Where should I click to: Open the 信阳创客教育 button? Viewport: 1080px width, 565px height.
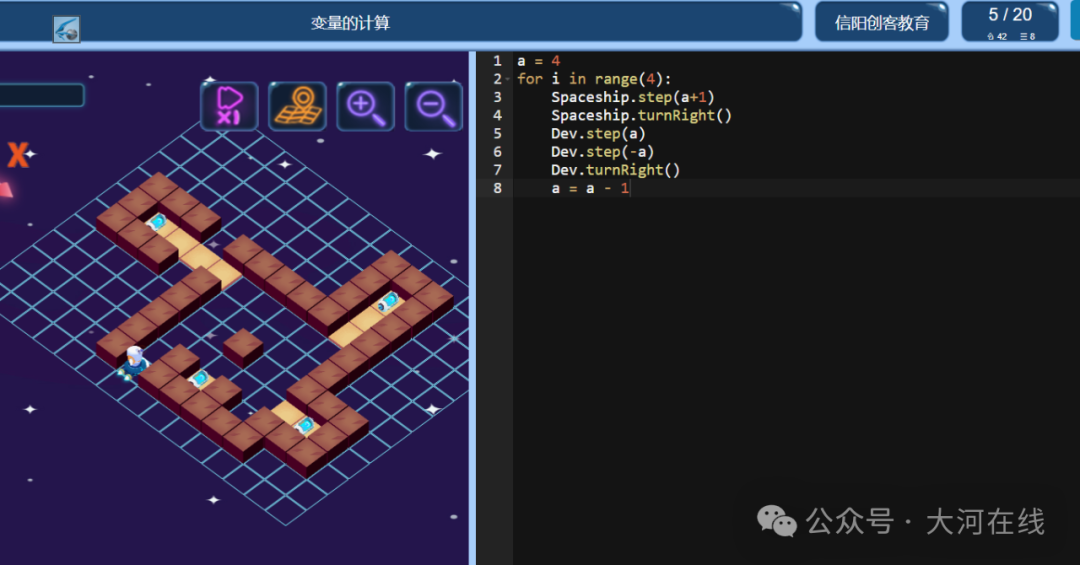[882, 23]
